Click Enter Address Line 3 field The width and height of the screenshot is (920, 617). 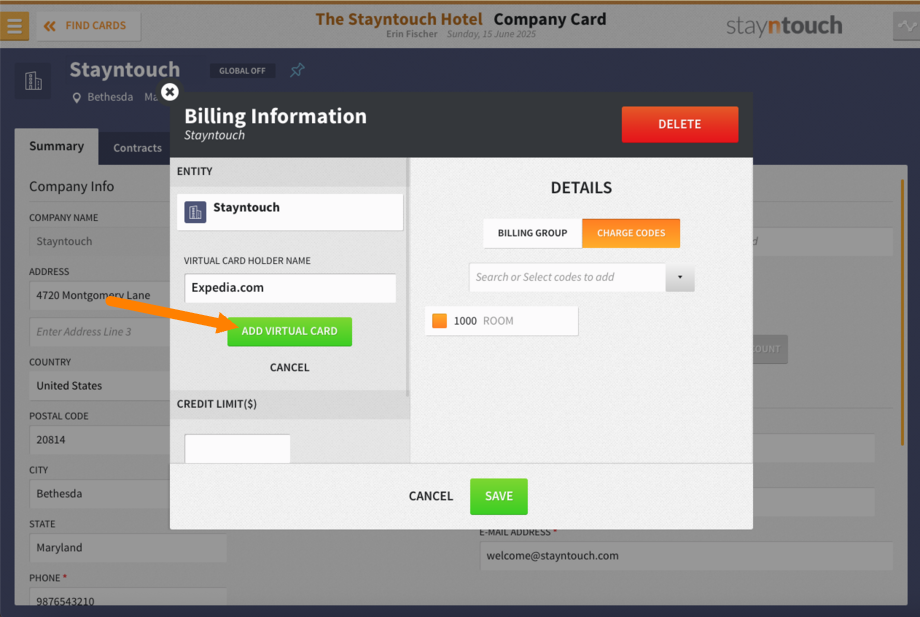click(x=100, y=332)
